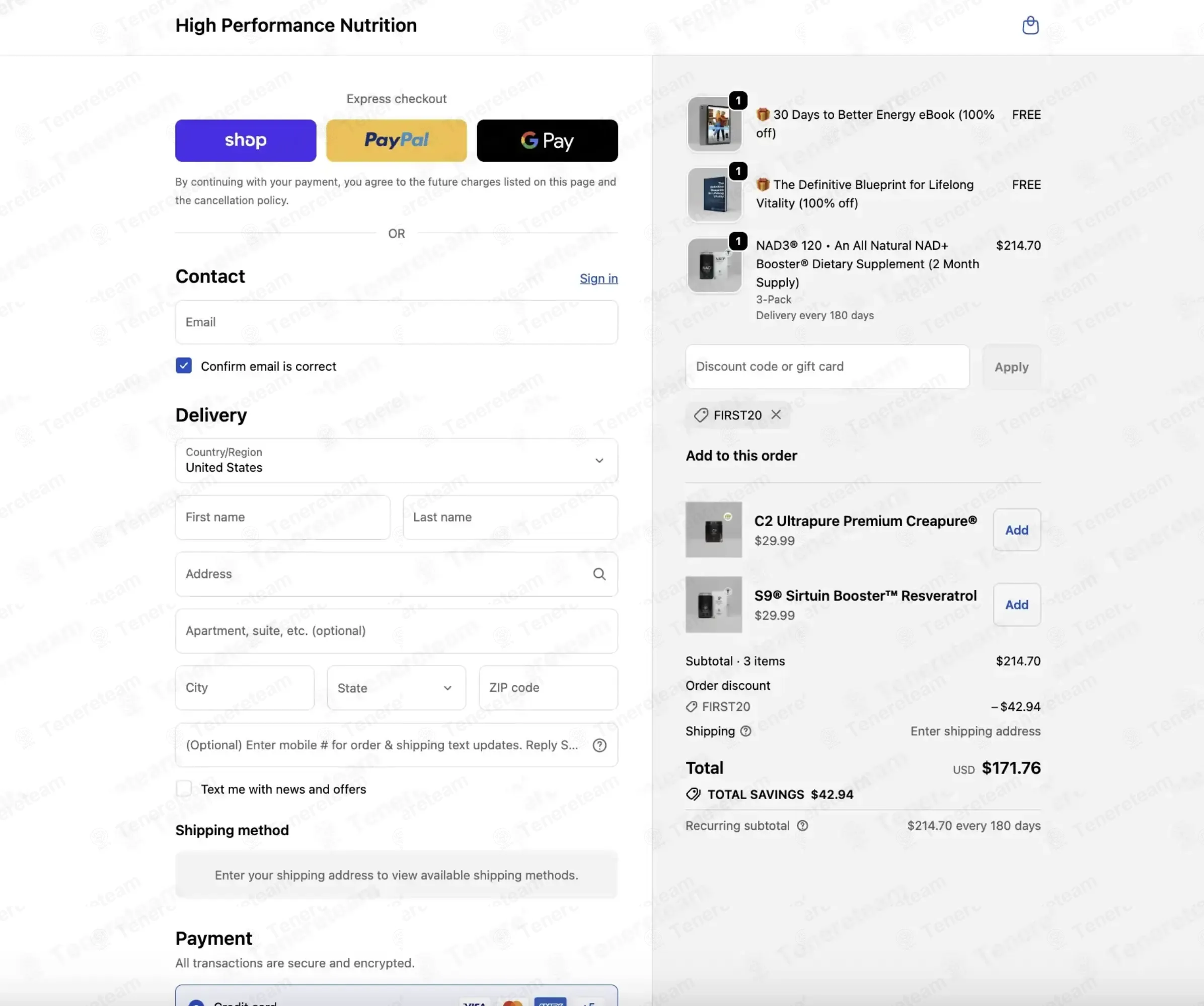Screen dimensions: 1204x1006
Task: Uncheck Confirm email is correct
Action: point(183,366)
